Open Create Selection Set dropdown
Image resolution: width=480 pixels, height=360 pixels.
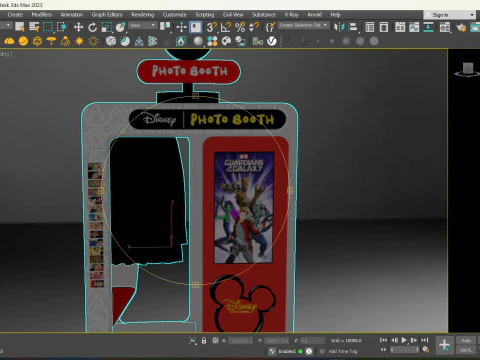tap(303, 25)
